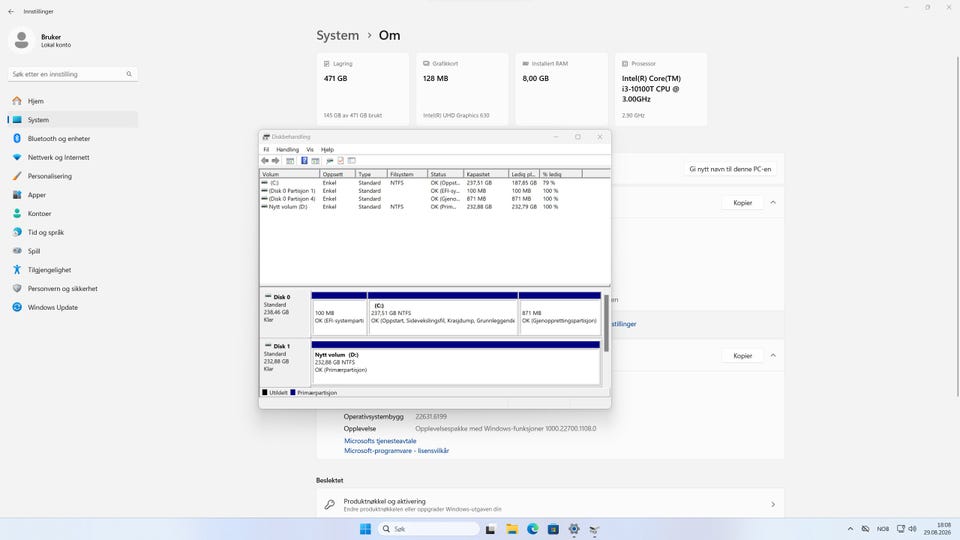960x540 pixels.
Task: Open Nettverk og Internett settings
Action: click(x=72, y=157)
